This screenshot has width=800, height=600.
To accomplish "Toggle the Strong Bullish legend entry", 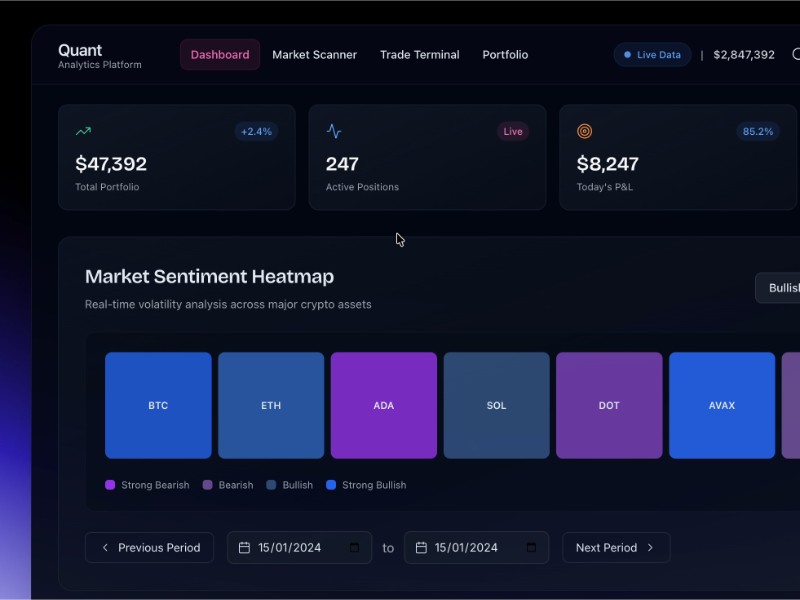I will tap(368, 485).
